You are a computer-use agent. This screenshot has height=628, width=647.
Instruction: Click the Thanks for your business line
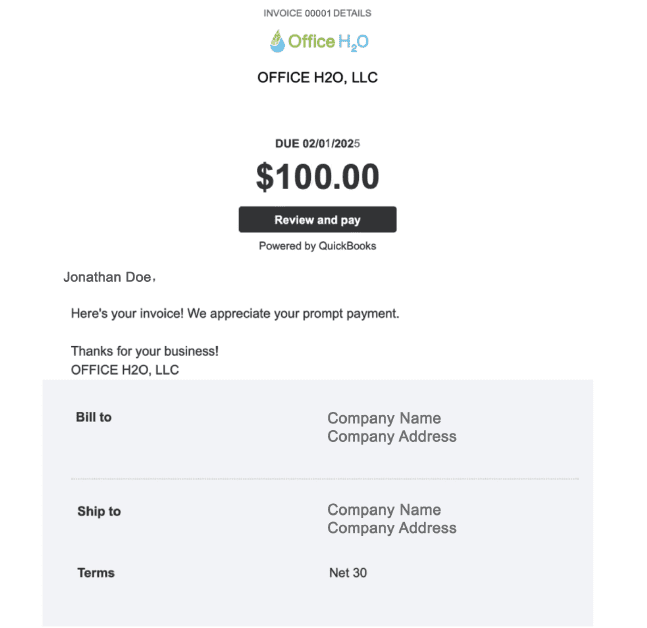(145, 351)
